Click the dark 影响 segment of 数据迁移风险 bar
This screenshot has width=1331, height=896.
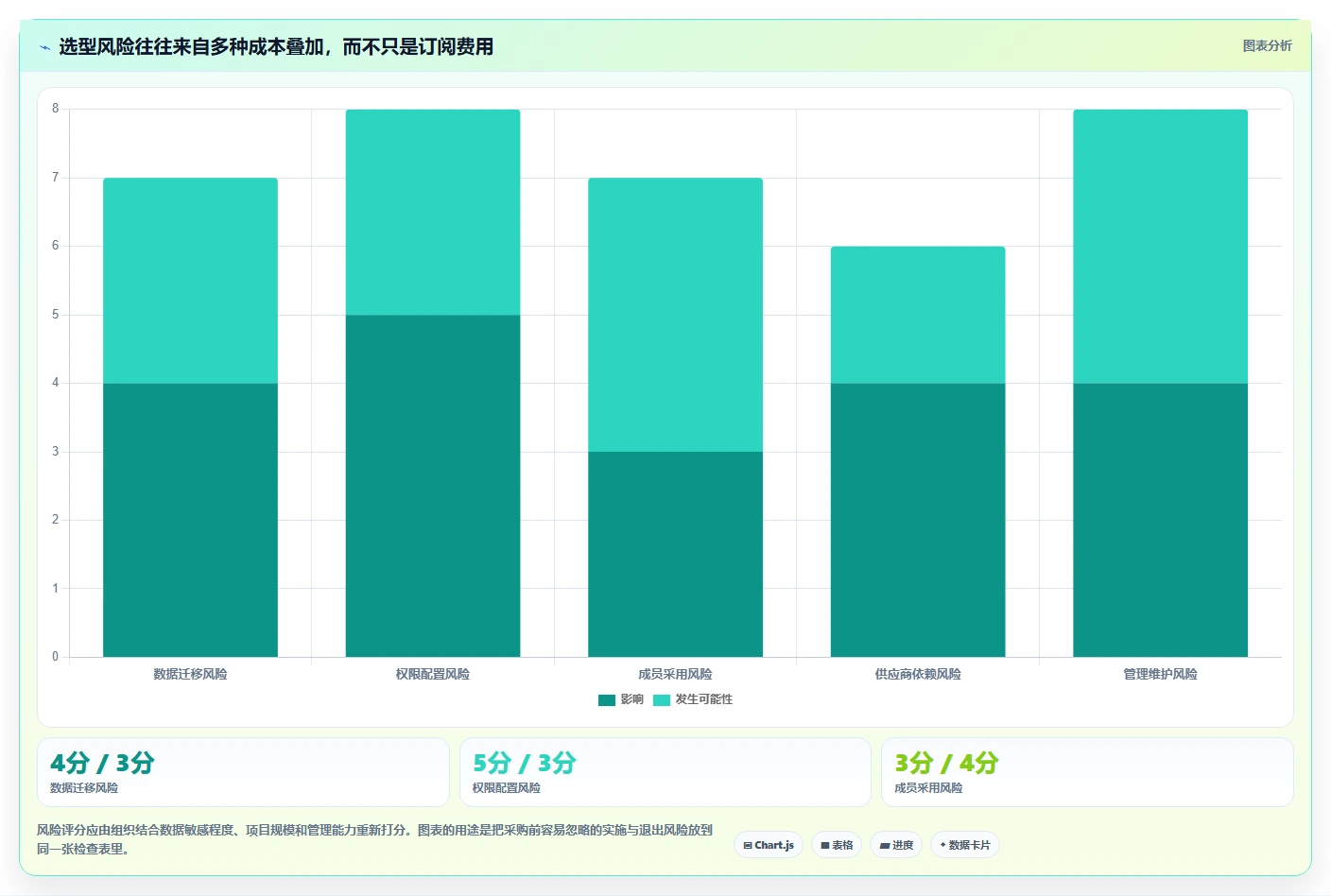[190, 520]
